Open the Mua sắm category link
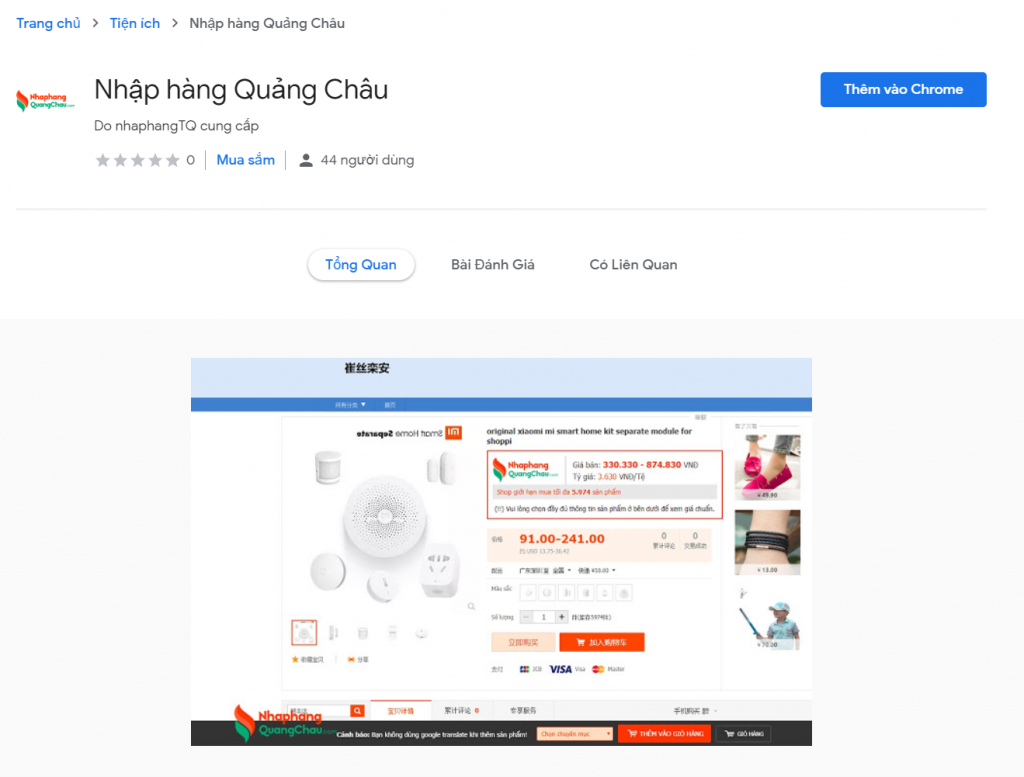 246,160
